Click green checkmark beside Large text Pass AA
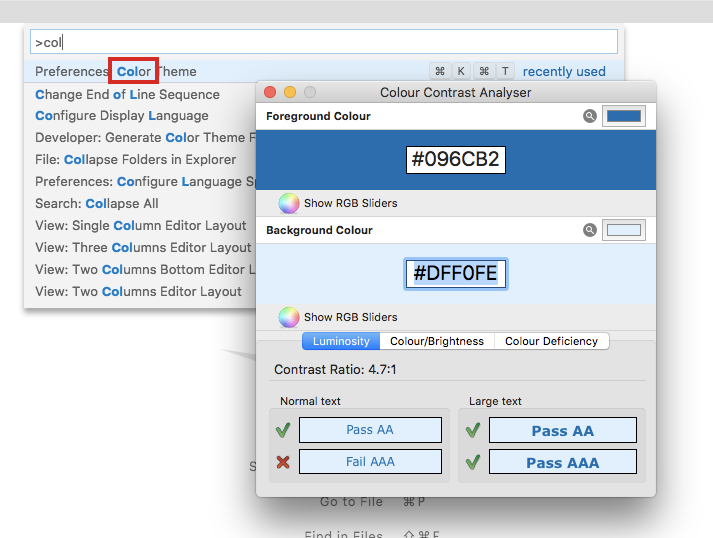The width and height of the screenshot is (713, 538). pos(473,430)
